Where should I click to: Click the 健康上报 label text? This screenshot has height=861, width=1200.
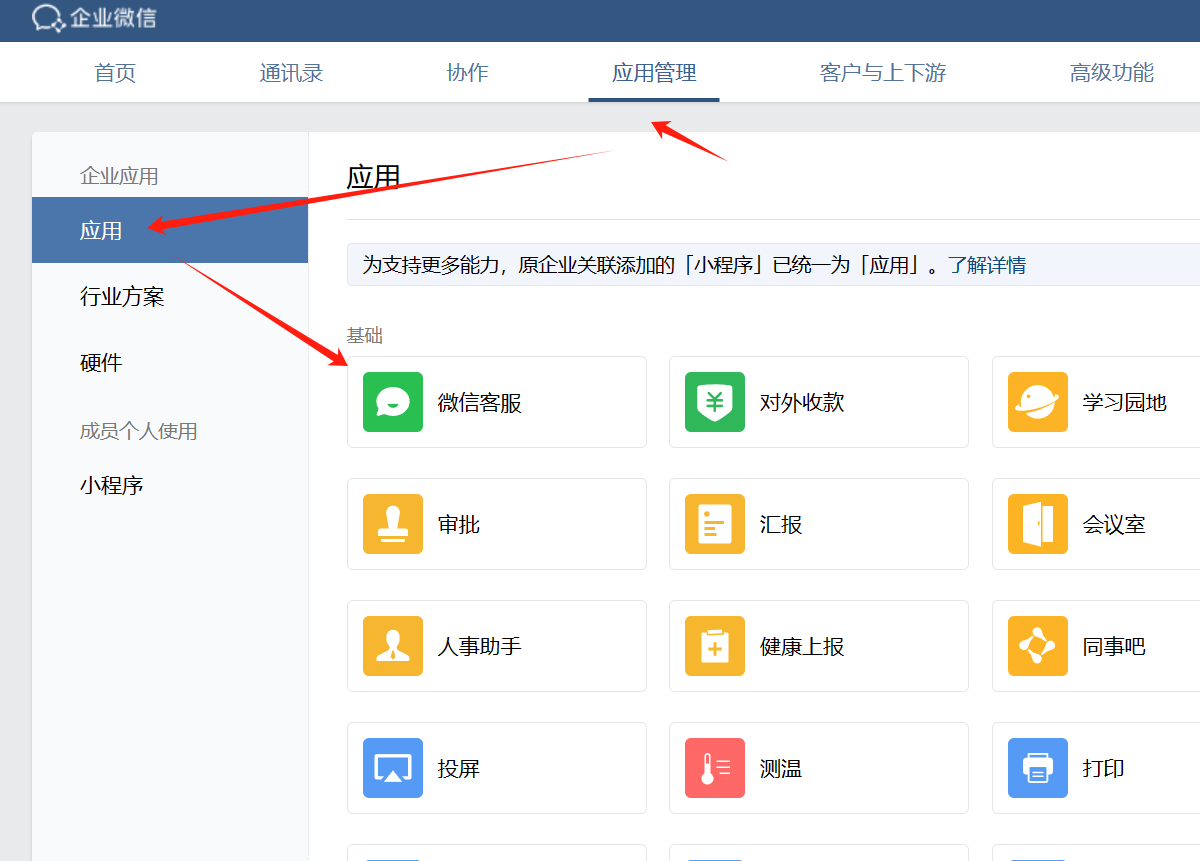[802, 647]
